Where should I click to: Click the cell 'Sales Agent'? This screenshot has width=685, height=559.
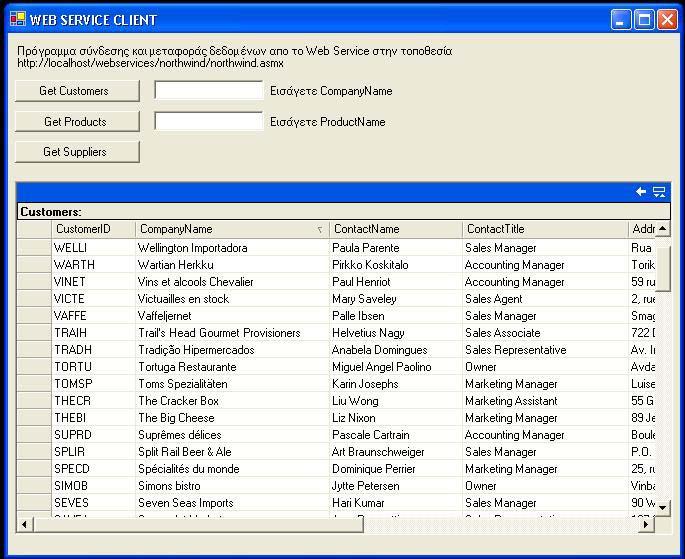click(x=545, y=299)
